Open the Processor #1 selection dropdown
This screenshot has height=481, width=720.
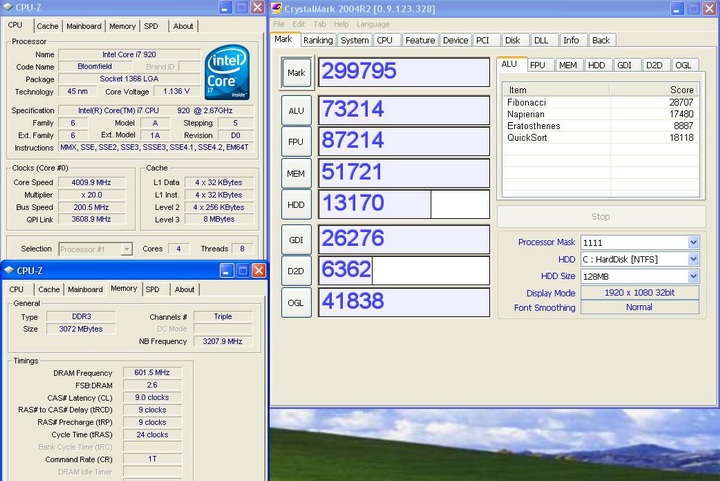pos(126,249)
